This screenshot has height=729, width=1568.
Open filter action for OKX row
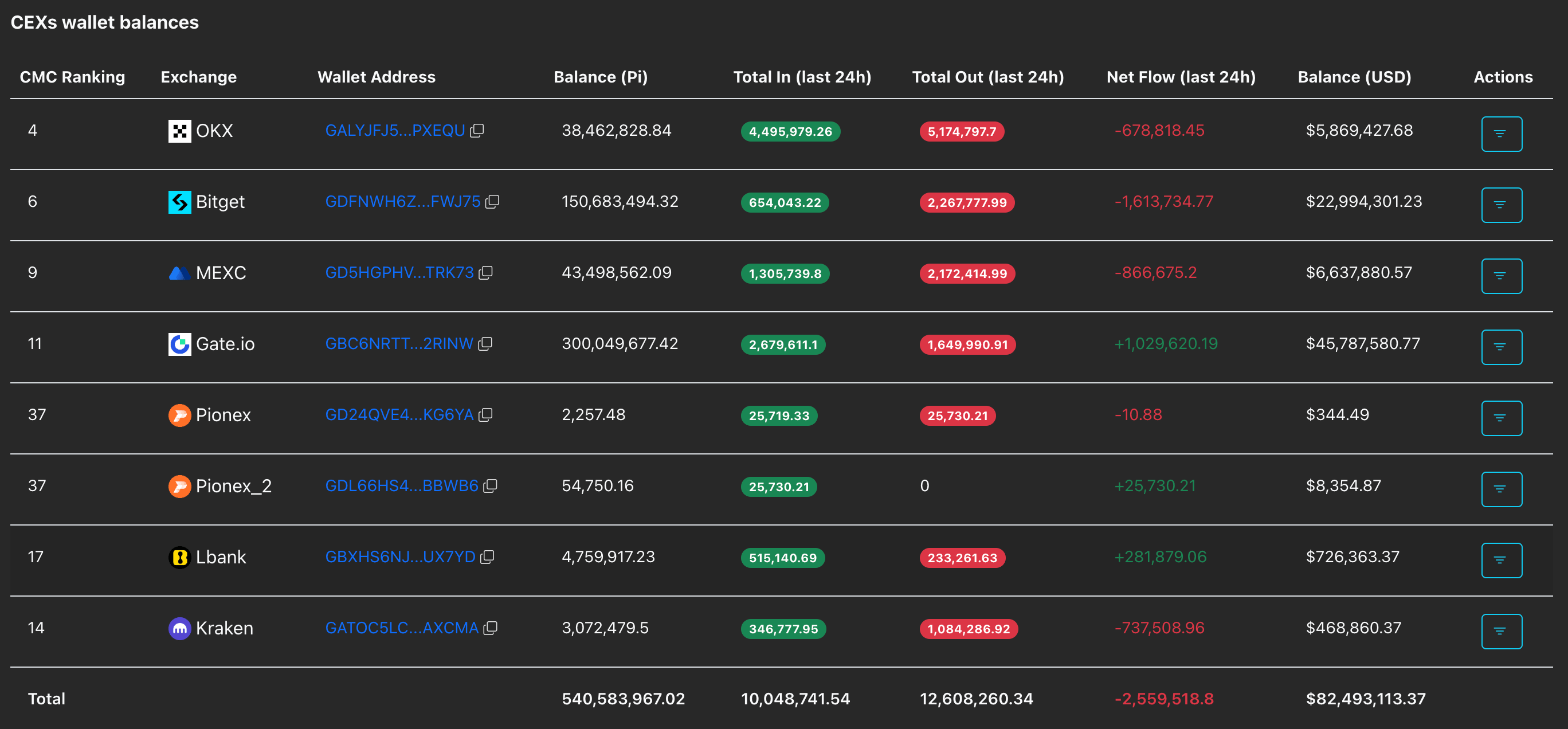(1502, 134)
